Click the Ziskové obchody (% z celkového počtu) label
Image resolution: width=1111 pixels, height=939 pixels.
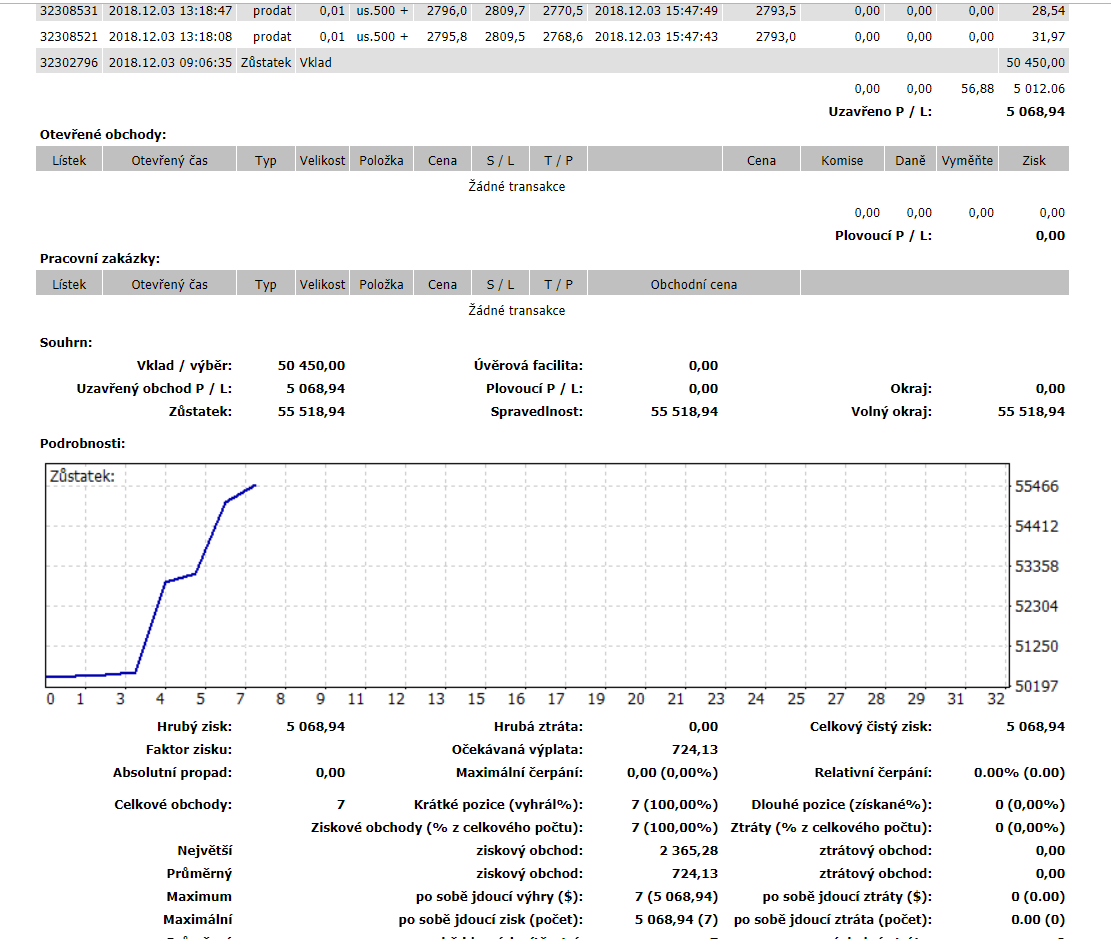click(x=447, y=828)
